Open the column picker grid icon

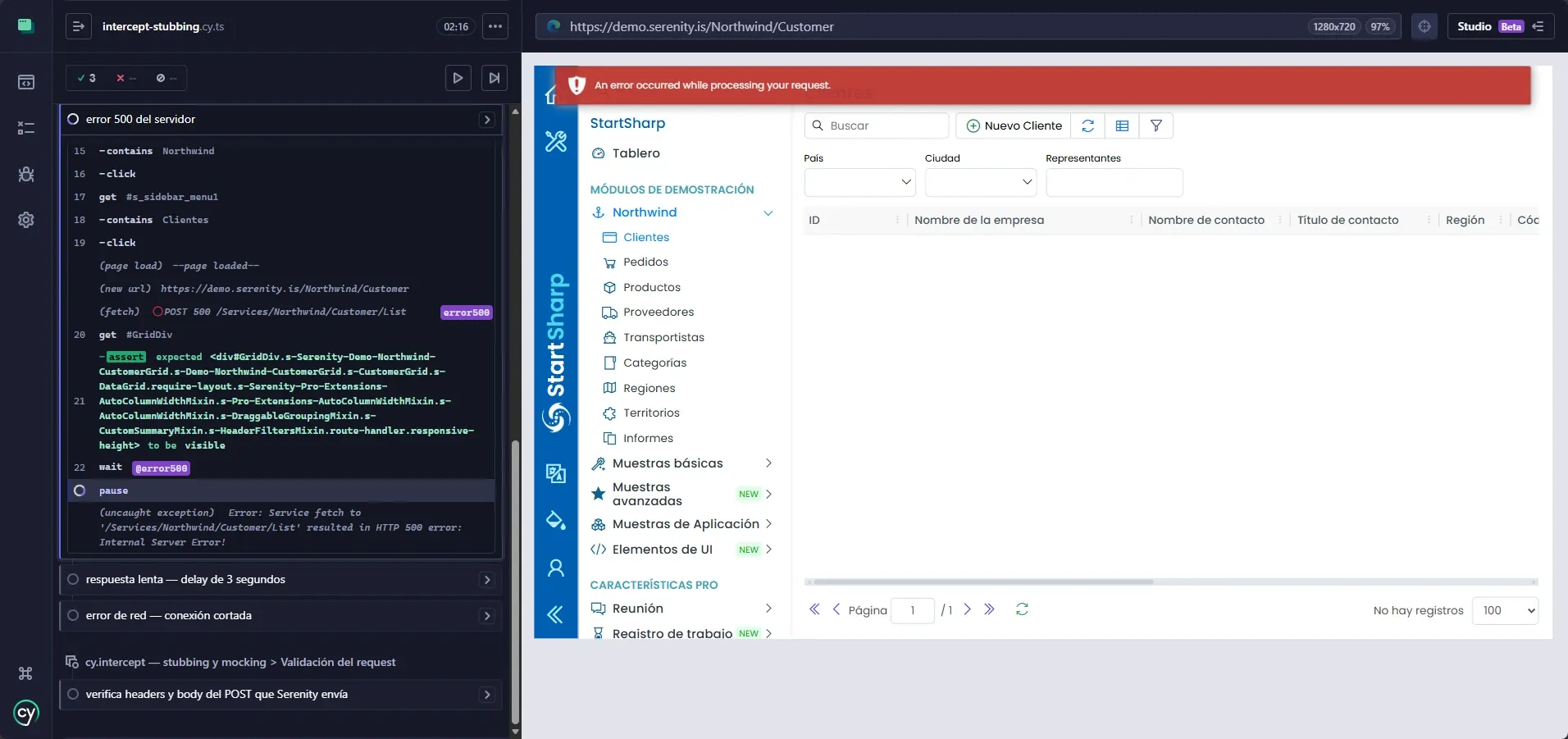click(x=1123, y=125)
